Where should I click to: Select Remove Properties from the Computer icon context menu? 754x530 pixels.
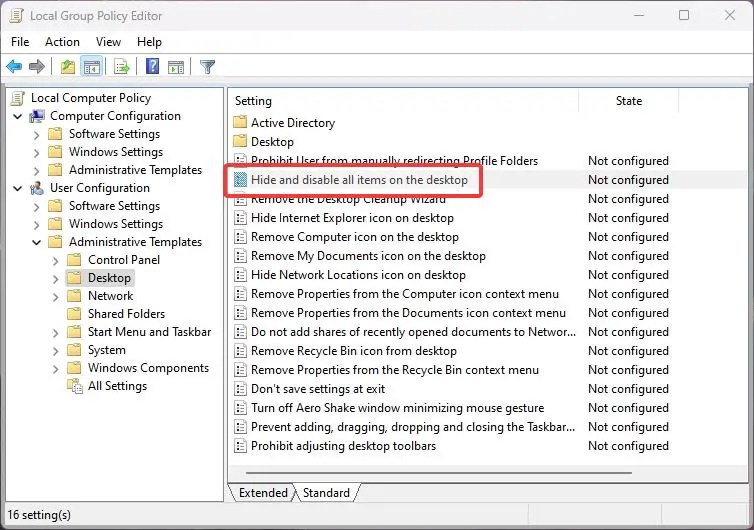pyautogui.click(x=405, y=294)
